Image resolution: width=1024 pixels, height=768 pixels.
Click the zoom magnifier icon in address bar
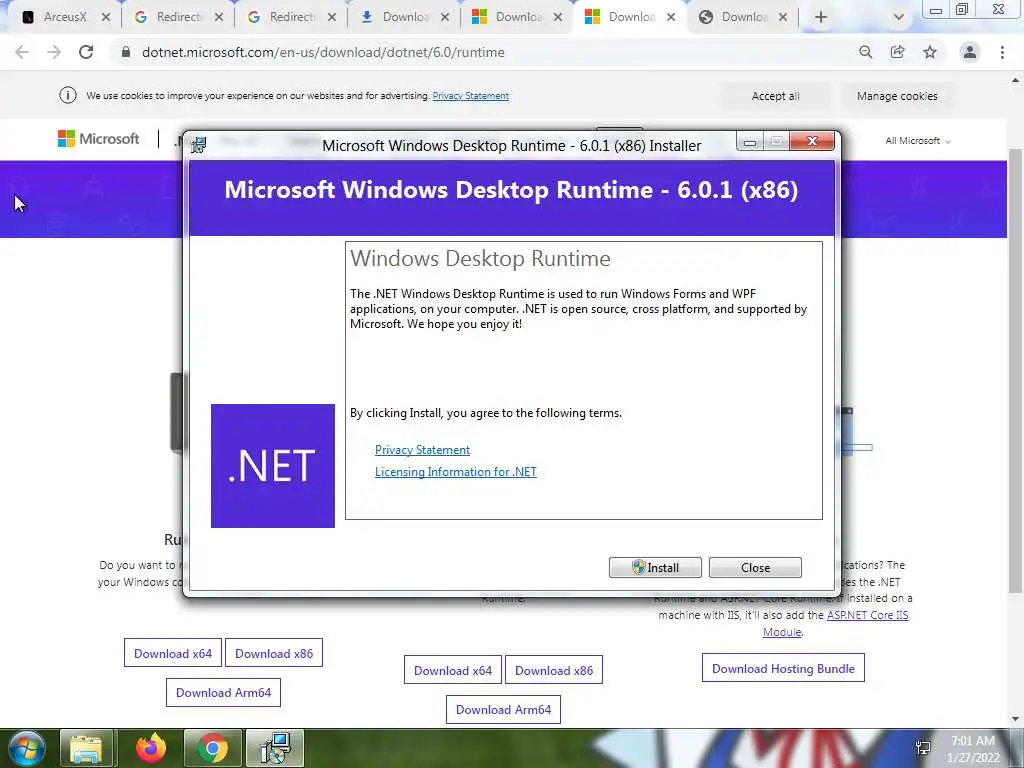coord(865,52)
